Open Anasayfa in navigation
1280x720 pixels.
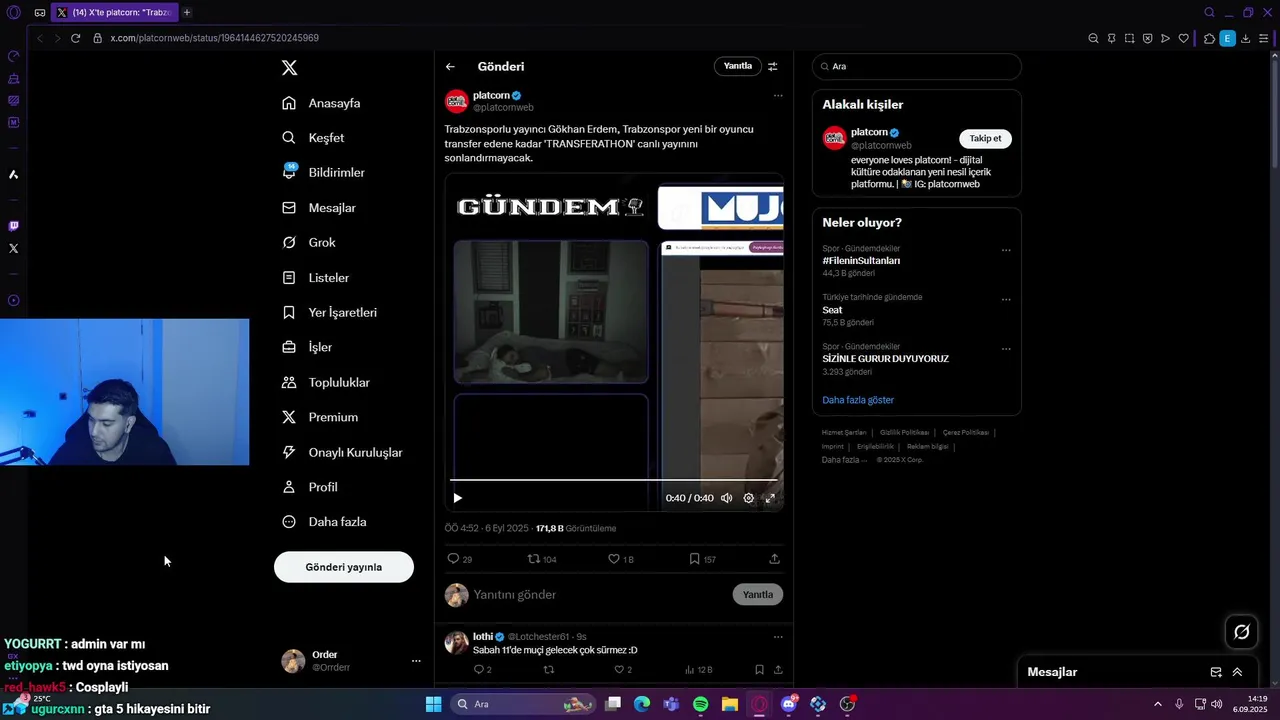pyautogui.click(x=321, y=103)
